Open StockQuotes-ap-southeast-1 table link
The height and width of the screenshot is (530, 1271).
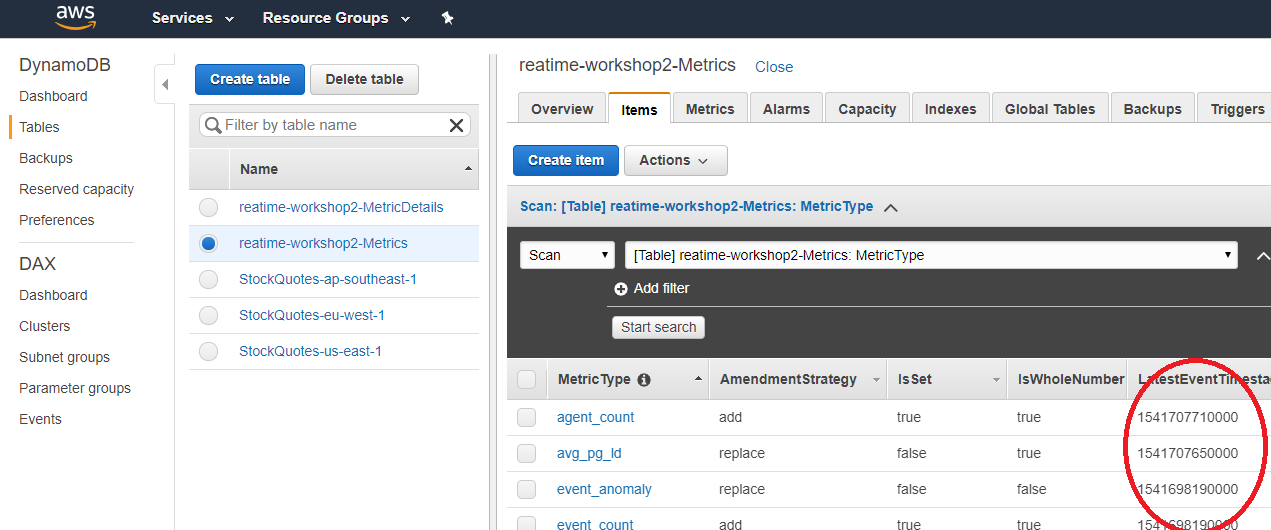coord(328,279)
